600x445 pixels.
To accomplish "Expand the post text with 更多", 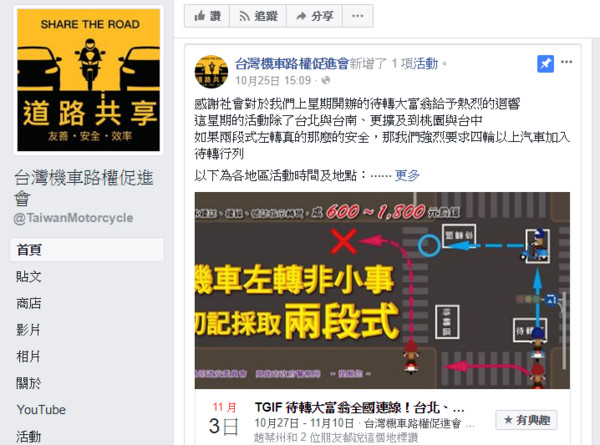I will (407, 176).
